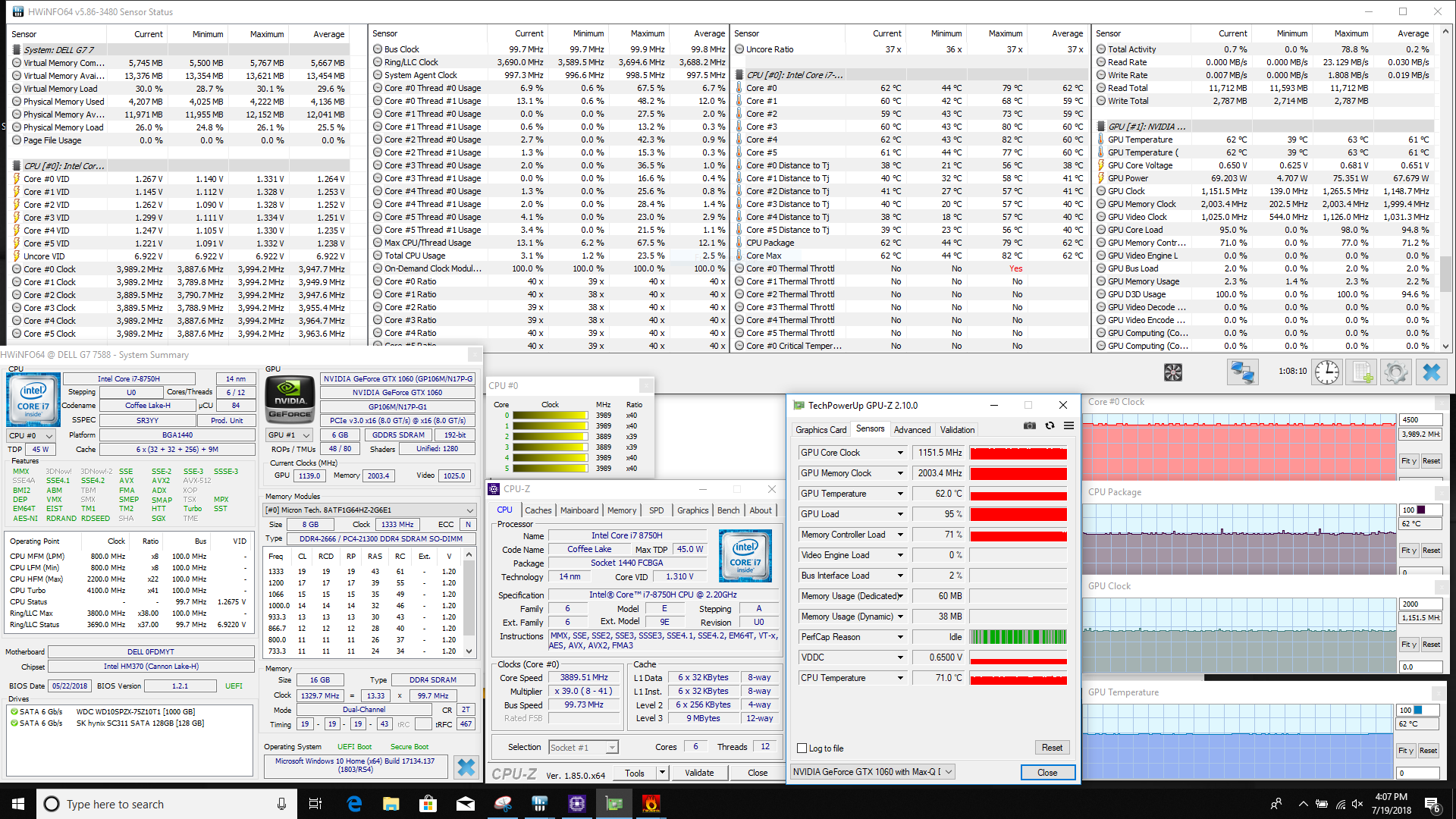
Task: Open GPU #1 selector in System Summary
Action: pyautogui.click(x=290, y=435)
